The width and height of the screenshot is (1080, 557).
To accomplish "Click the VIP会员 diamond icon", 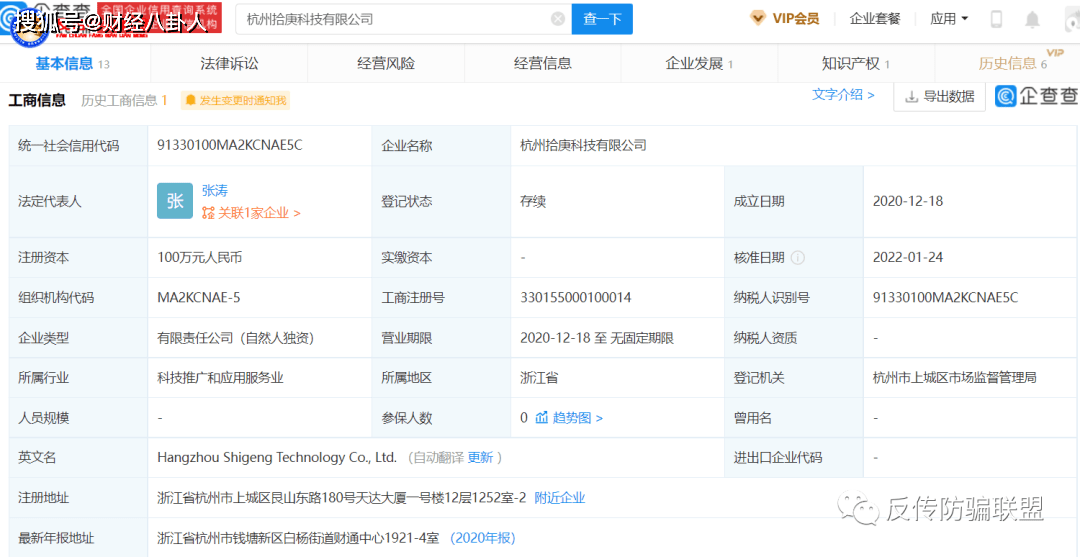I will tap(757, 18).
